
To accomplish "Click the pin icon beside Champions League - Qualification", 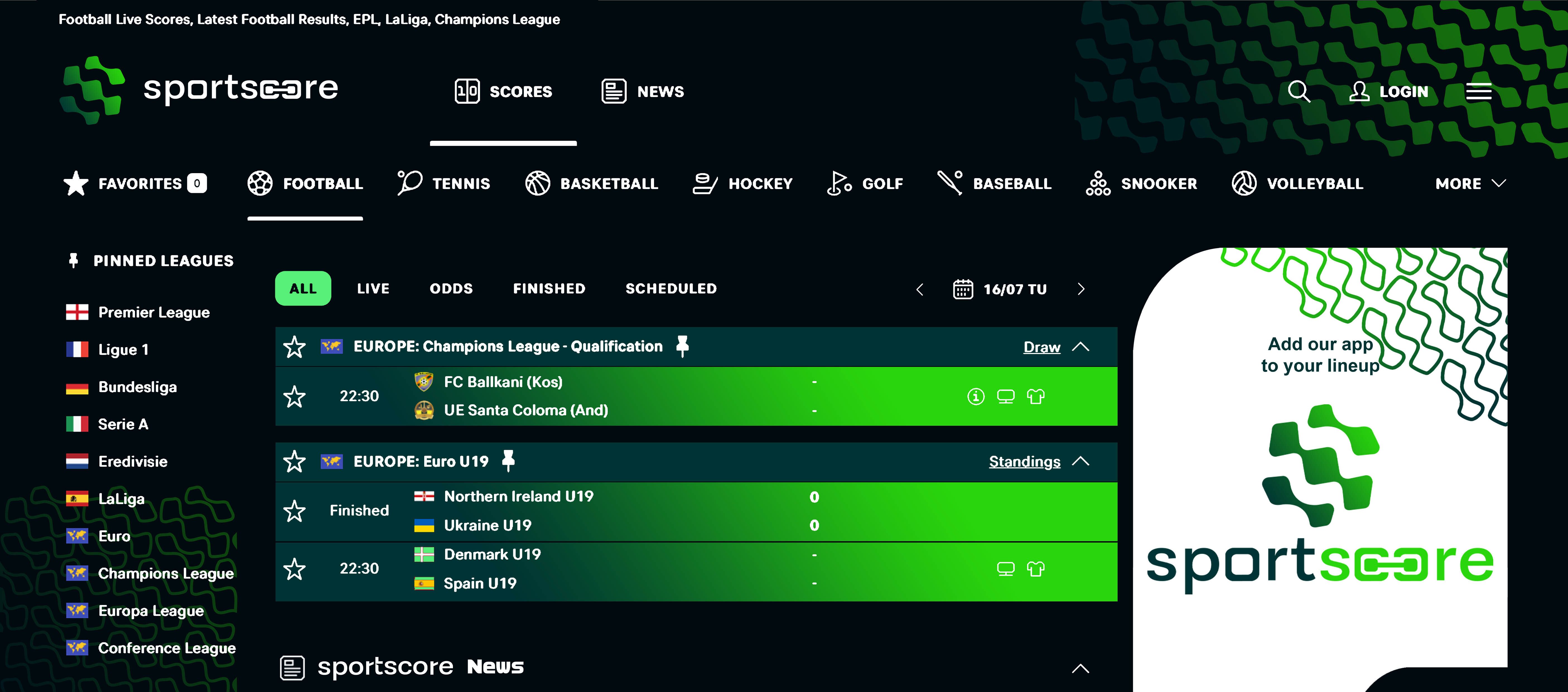I will coord(682,346).
